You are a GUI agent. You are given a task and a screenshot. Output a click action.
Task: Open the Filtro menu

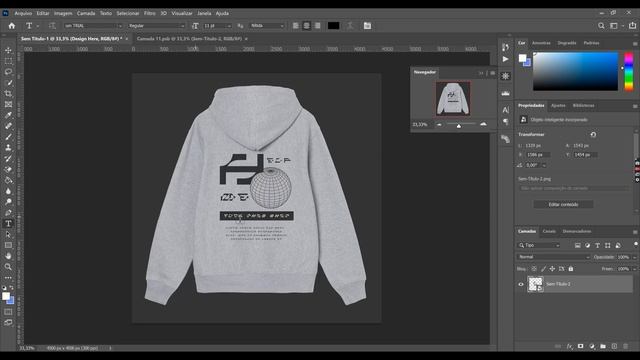tap(149, 13)
